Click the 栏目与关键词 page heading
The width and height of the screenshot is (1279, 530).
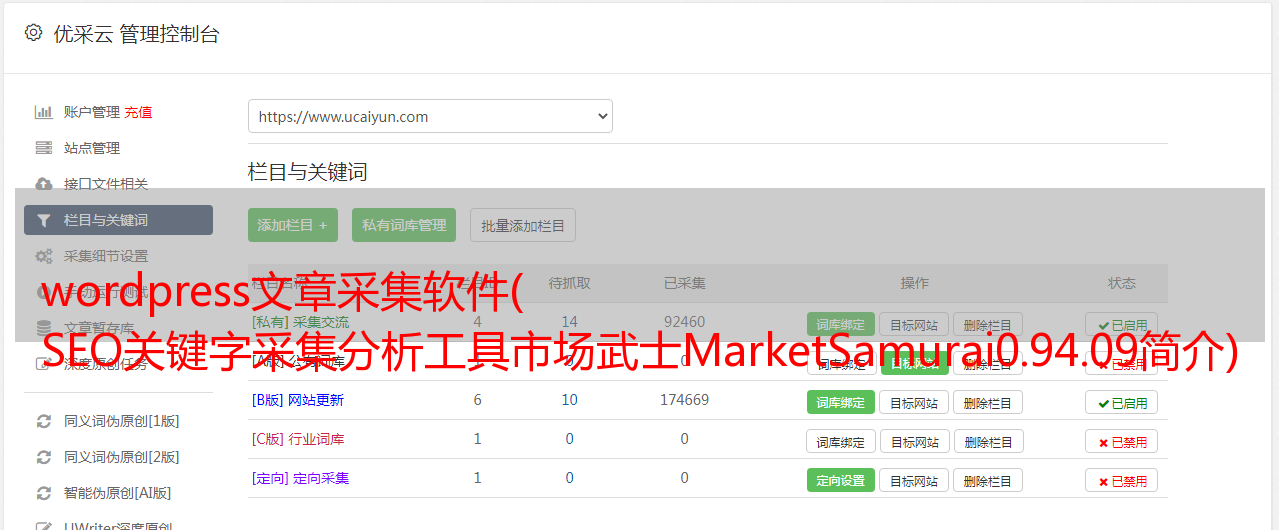tap(307, 172)
